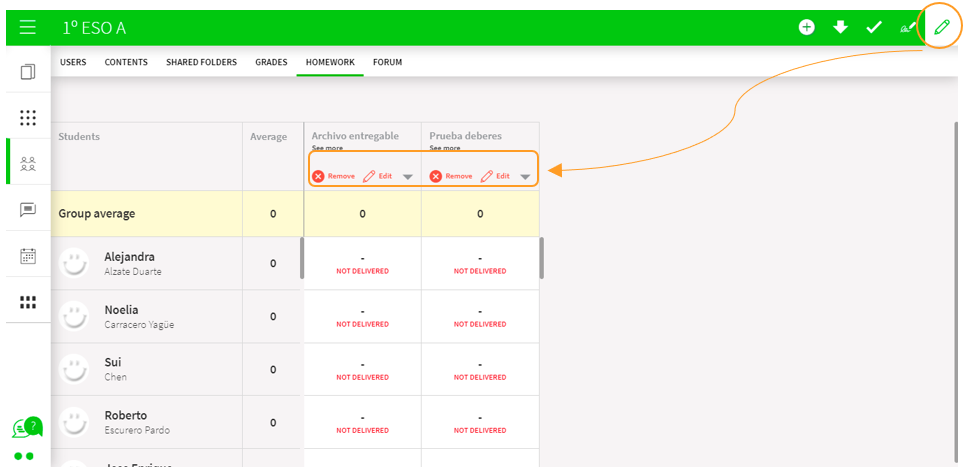Open the hamburger menu
968x474 pixels.
28,28
